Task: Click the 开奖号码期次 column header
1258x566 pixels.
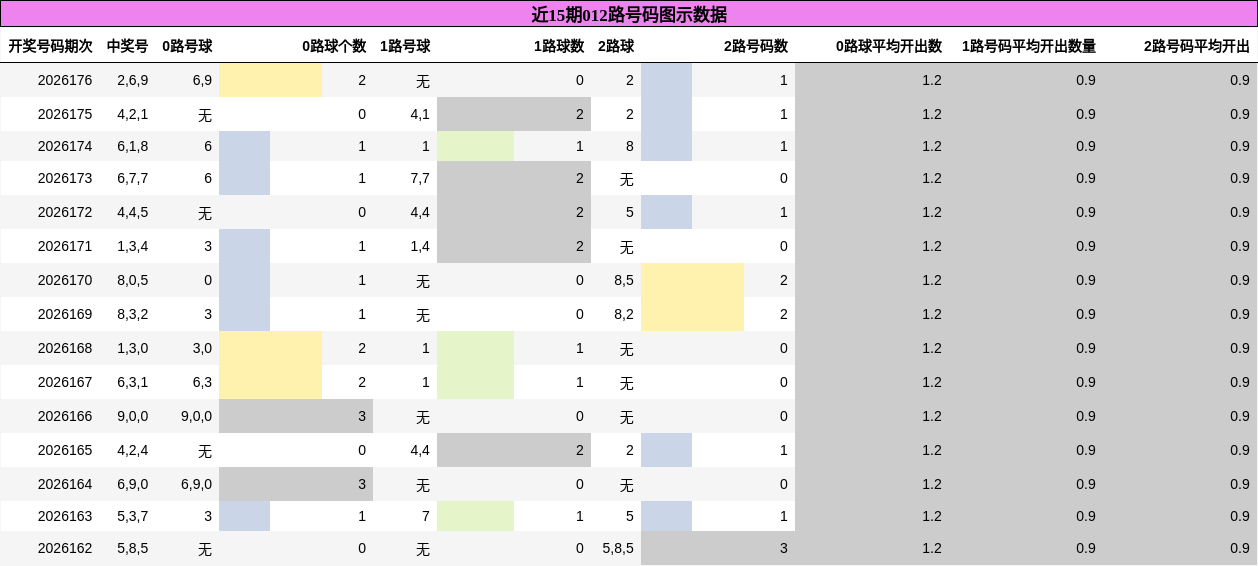Action: 50,46
